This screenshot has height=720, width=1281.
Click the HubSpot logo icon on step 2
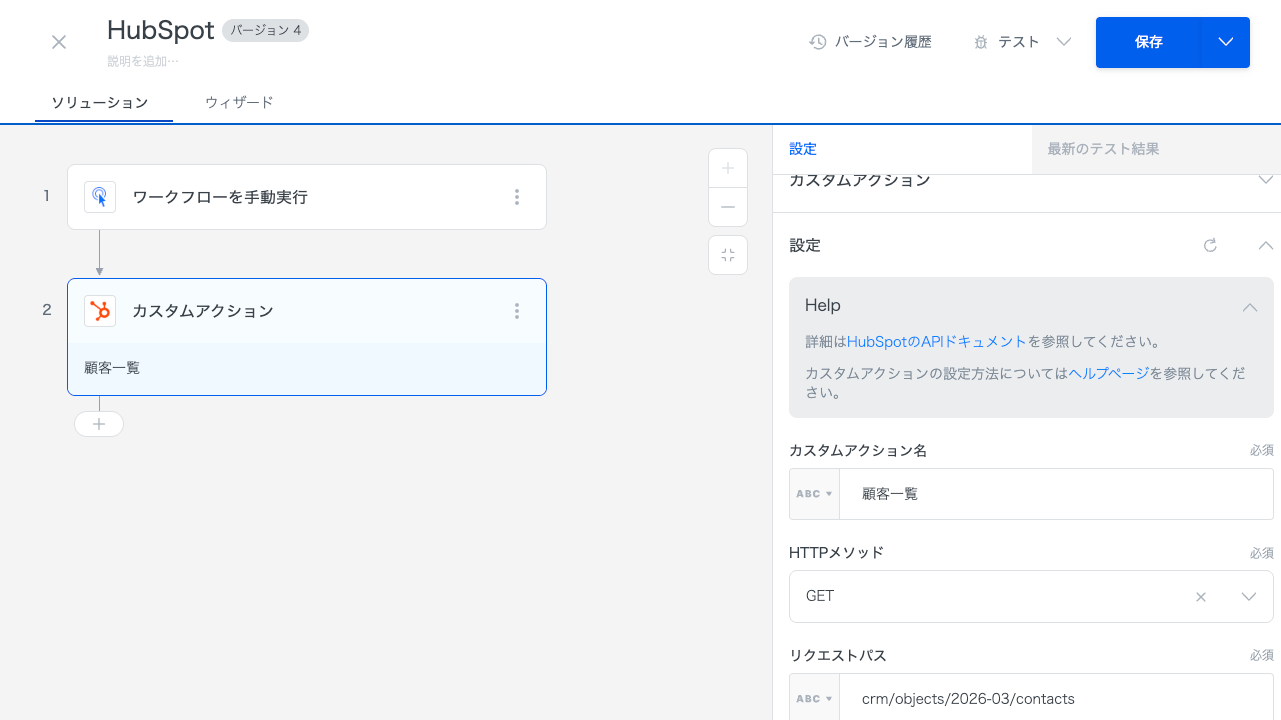point(100,311)
